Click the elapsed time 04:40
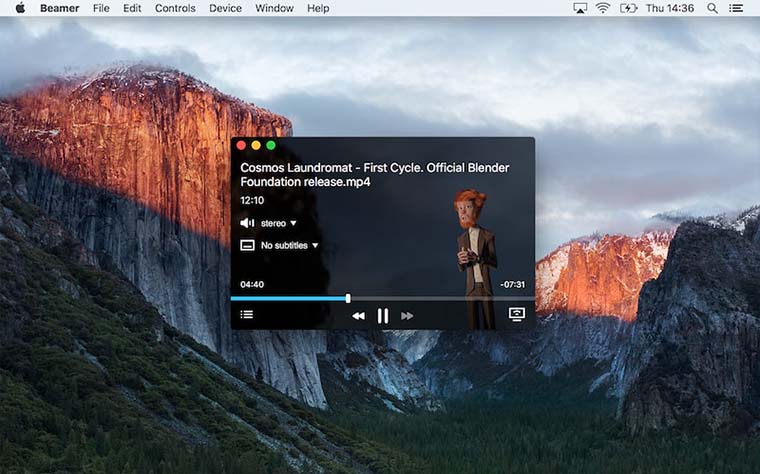Image resolution: width=760 pixels, height=474 pixels. (x=252, y=284)
